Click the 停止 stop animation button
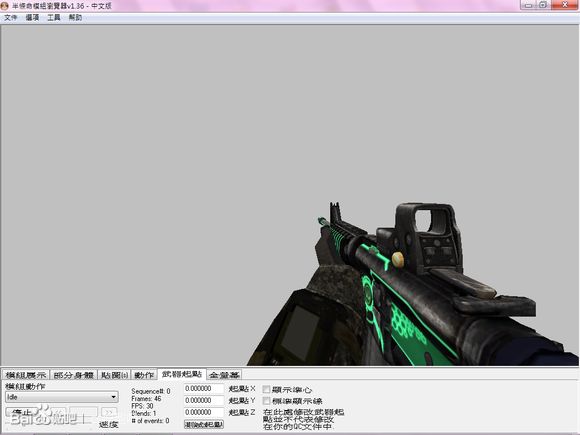The image size is (580, 435). (x=22, y=412)
